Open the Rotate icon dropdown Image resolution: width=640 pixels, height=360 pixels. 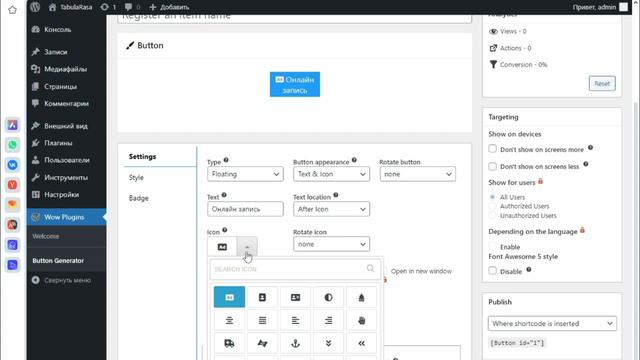point(331,244)
